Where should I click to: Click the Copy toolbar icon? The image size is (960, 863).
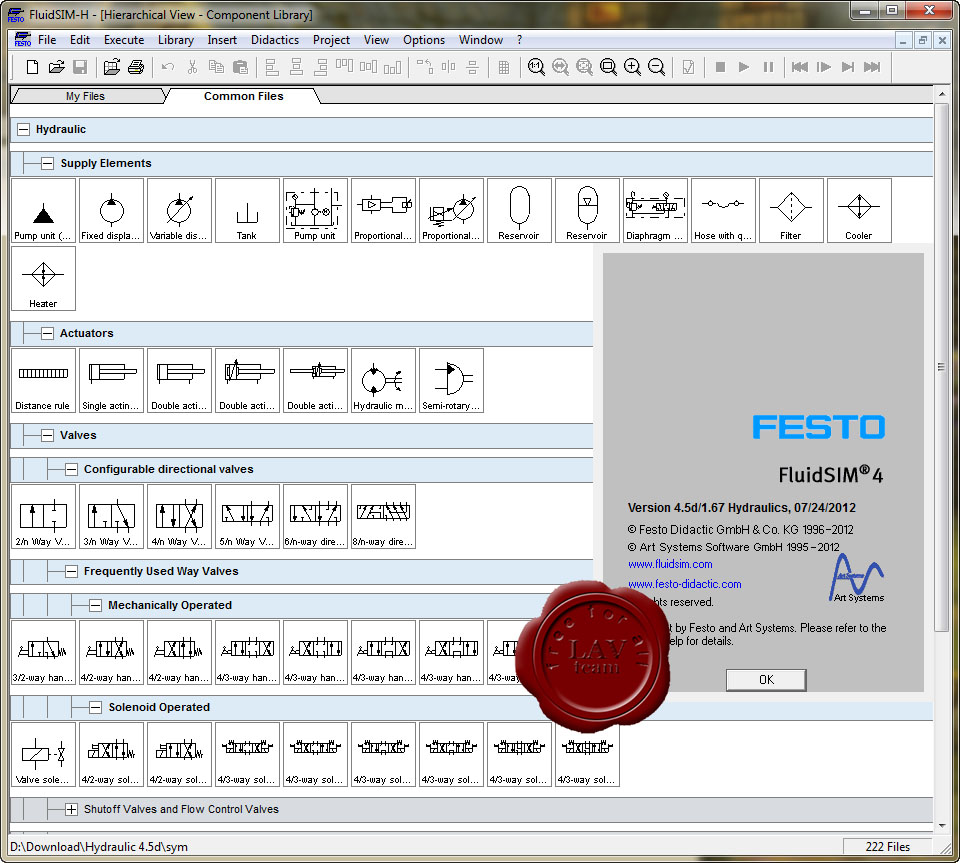[216, 67]
